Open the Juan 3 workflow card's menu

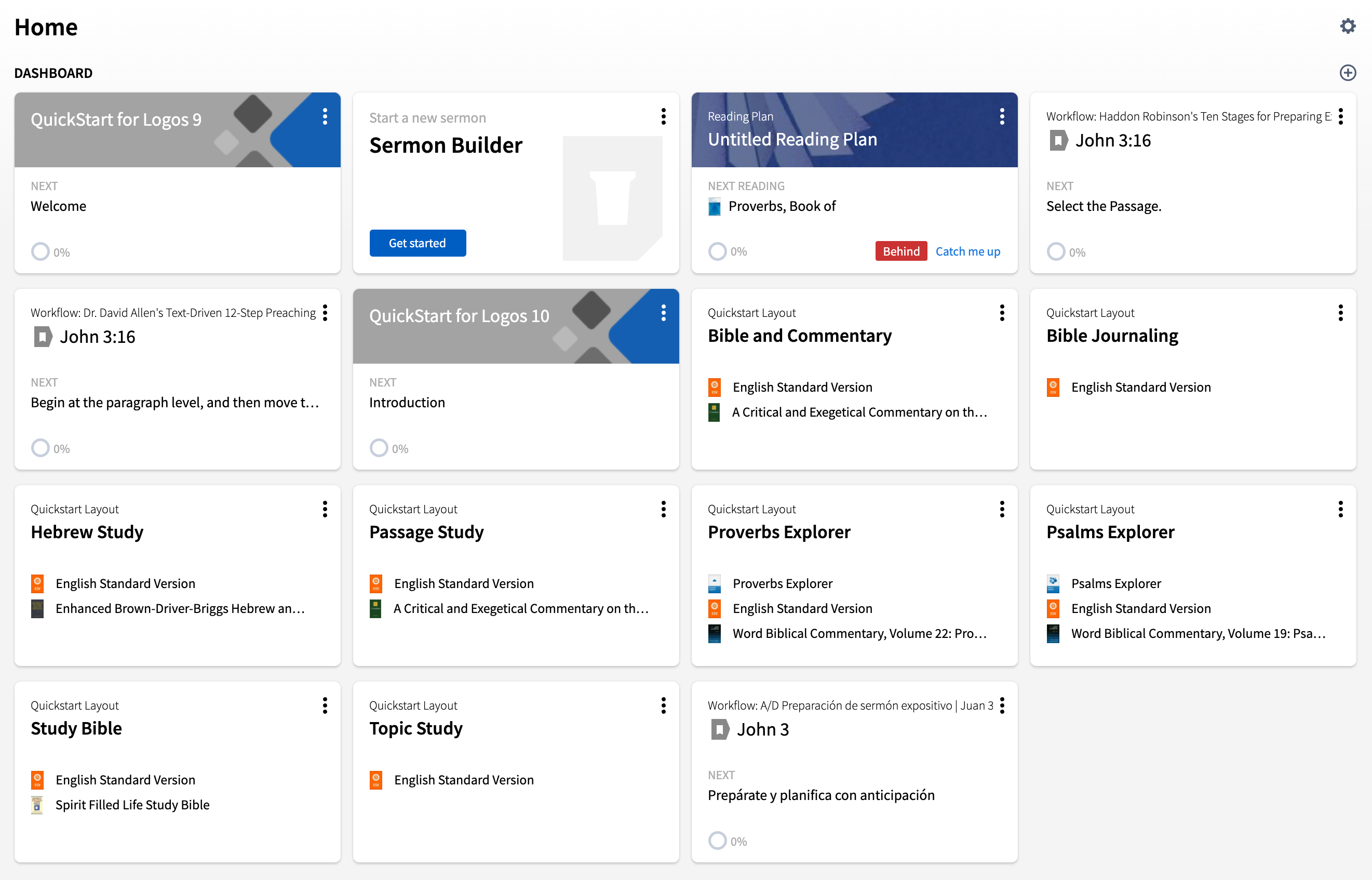coord(1002,705)
